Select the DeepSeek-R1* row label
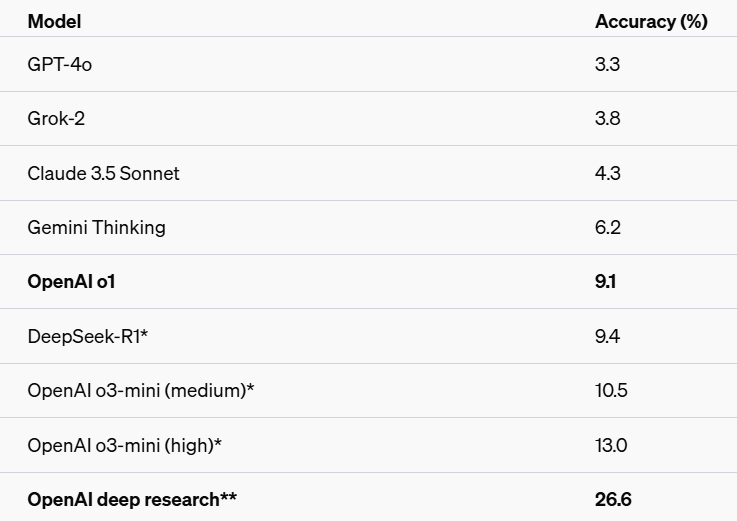This screenshot has height=521, width=737. coord(88,336)
